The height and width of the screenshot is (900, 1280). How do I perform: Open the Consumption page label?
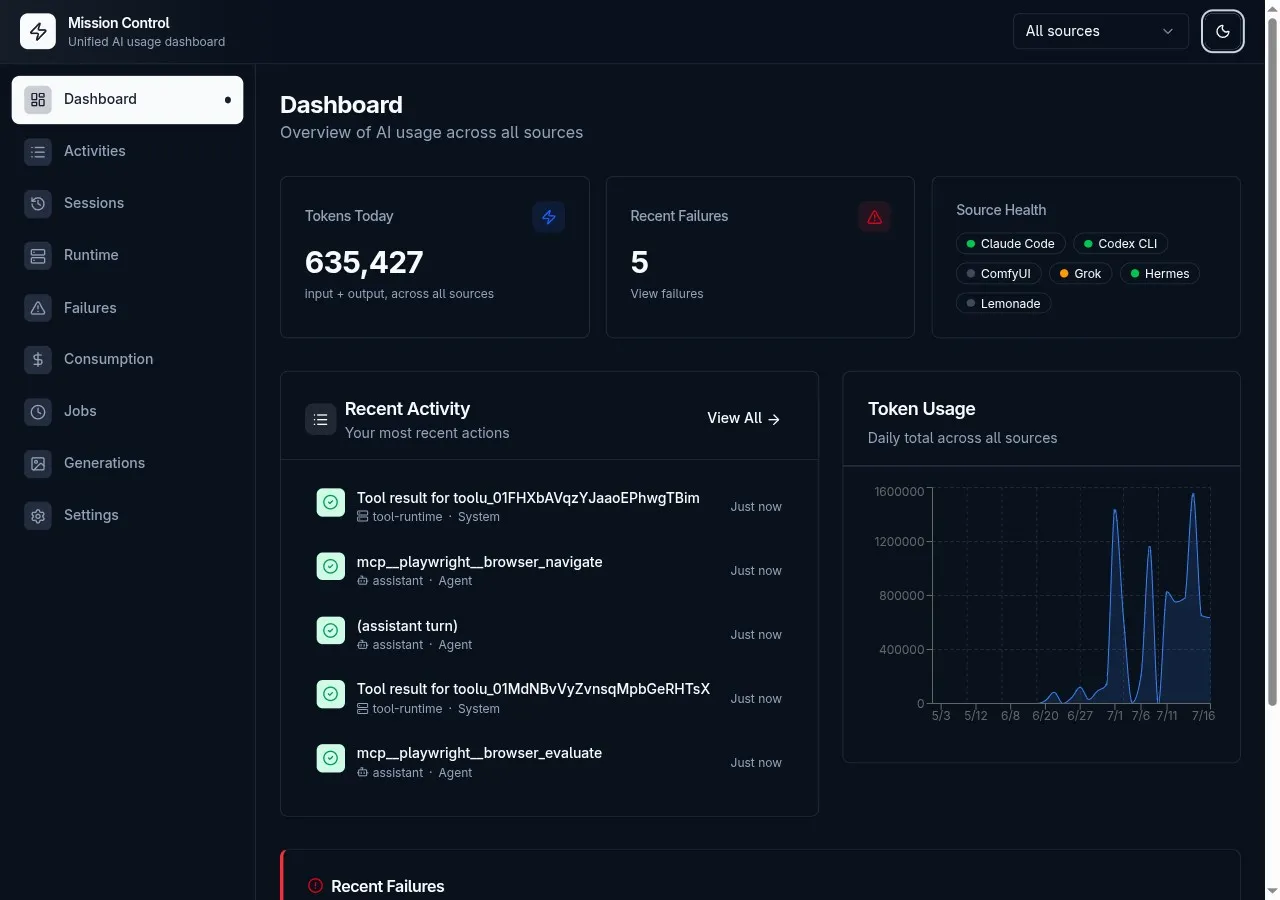coord(109,359)
